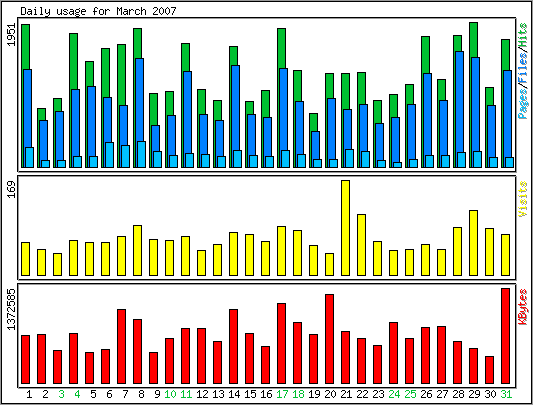Select green day 24 label
This screenshot has width=533, height=405.
[x=394, y=394]
